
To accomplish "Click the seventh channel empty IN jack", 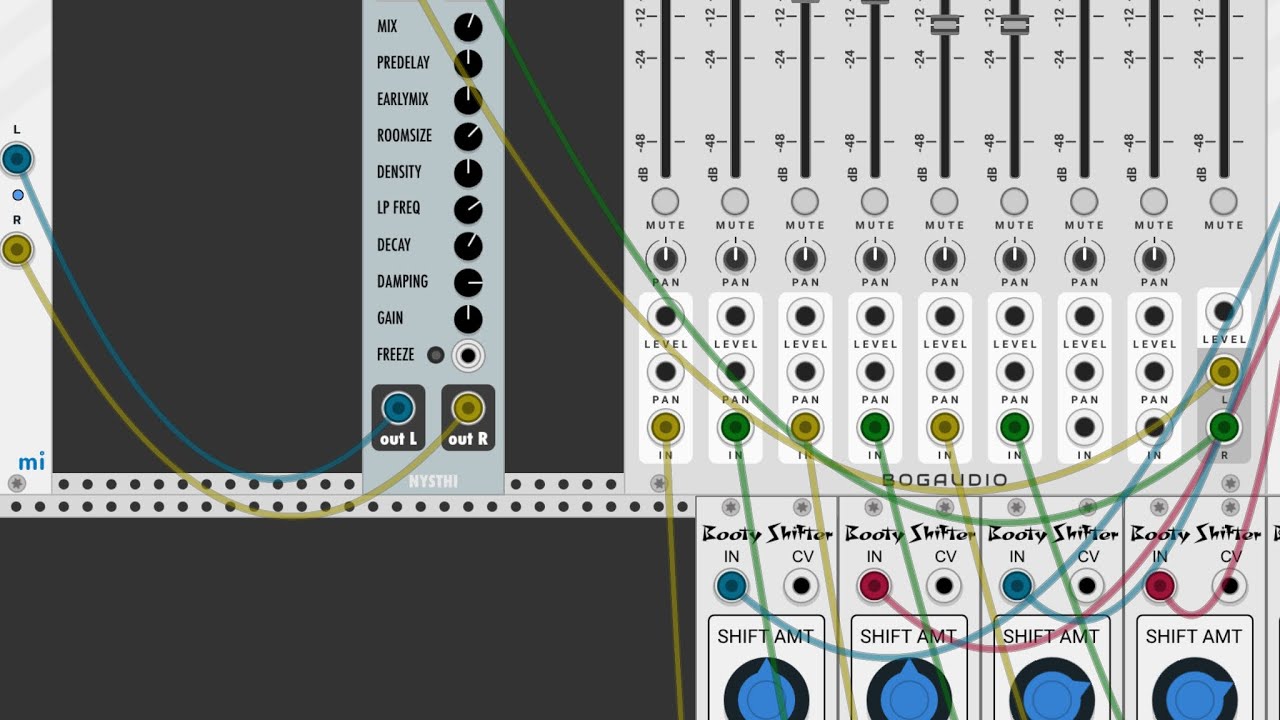I will (1085, 428).
